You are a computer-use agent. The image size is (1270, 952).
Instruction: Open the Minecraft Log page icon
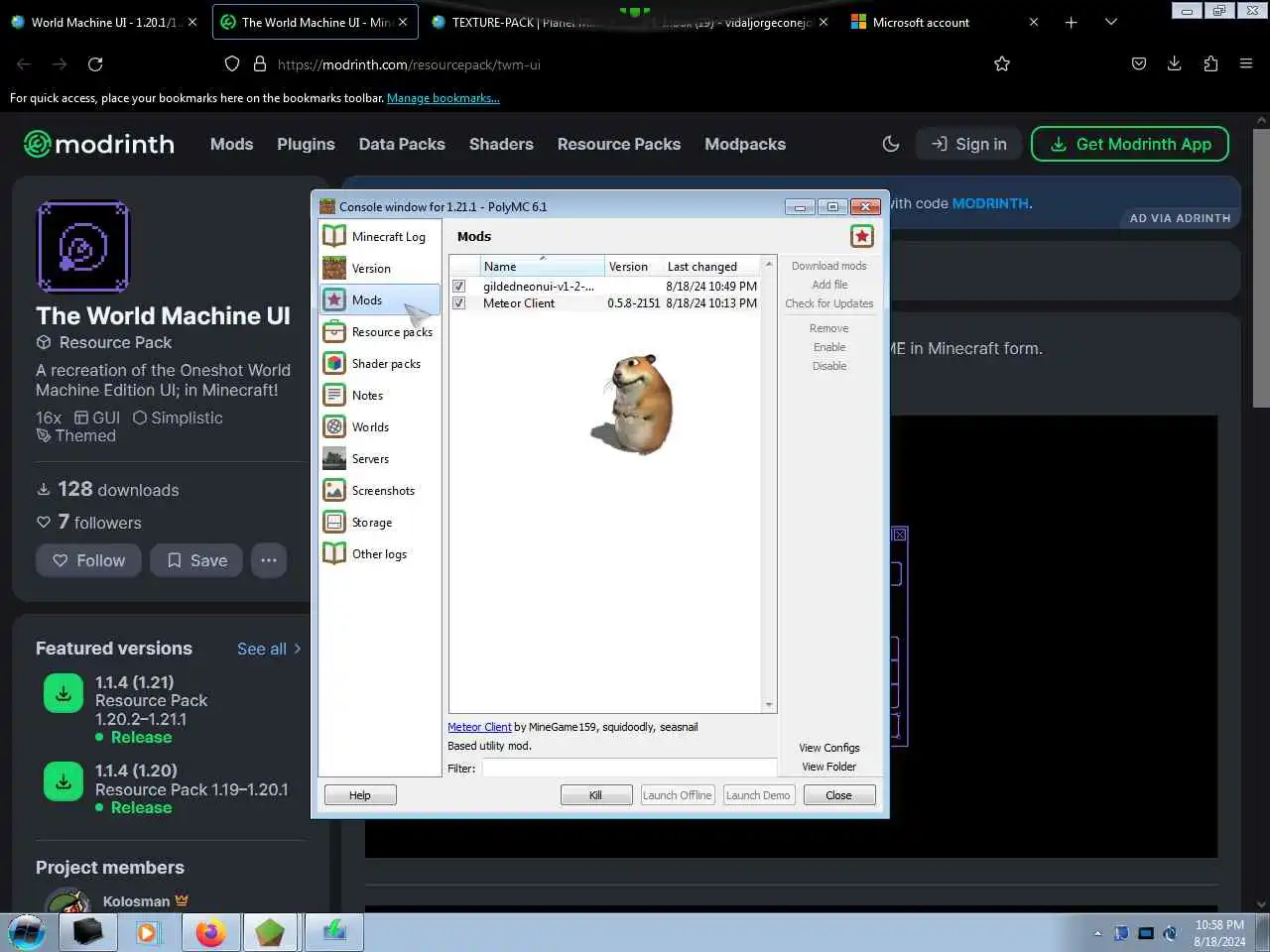(334, 236)
